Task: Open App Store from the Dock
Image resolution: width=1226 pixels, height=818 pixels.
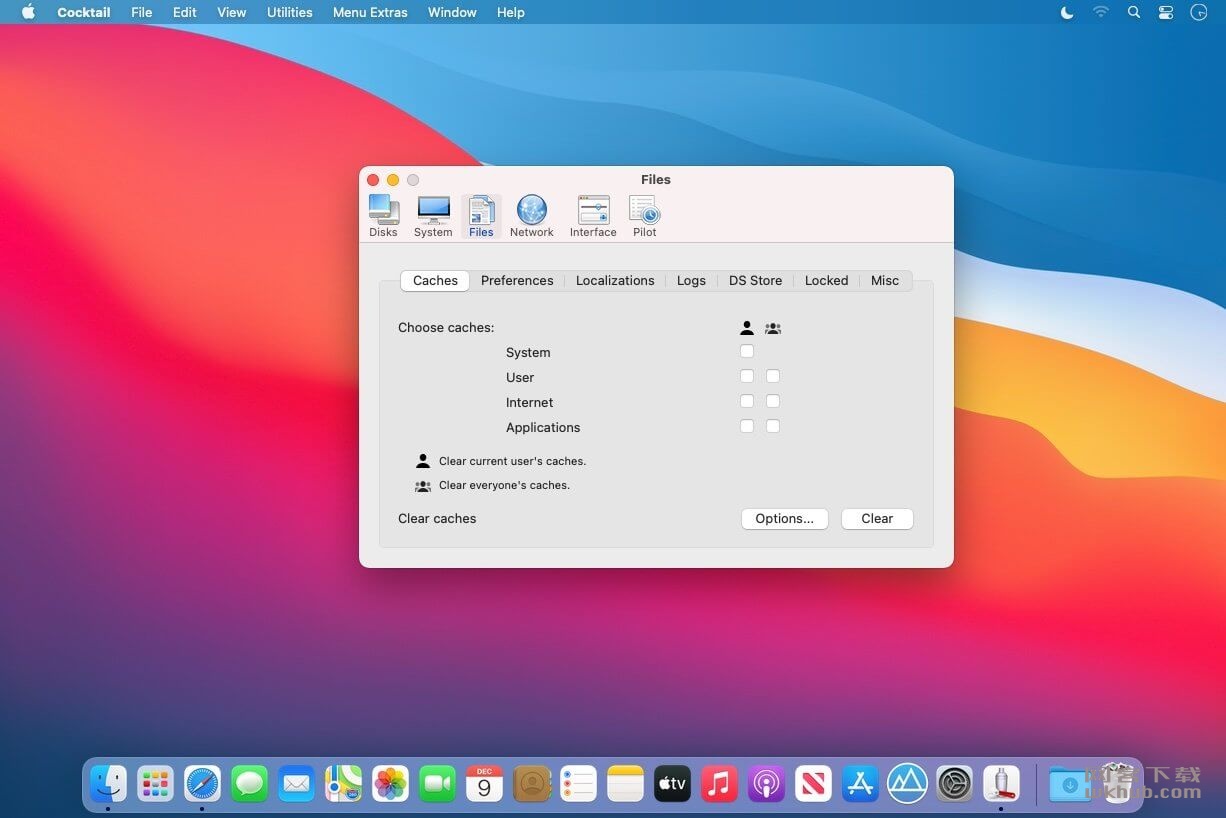Action: pyautogui.click(x=861, y=784)
